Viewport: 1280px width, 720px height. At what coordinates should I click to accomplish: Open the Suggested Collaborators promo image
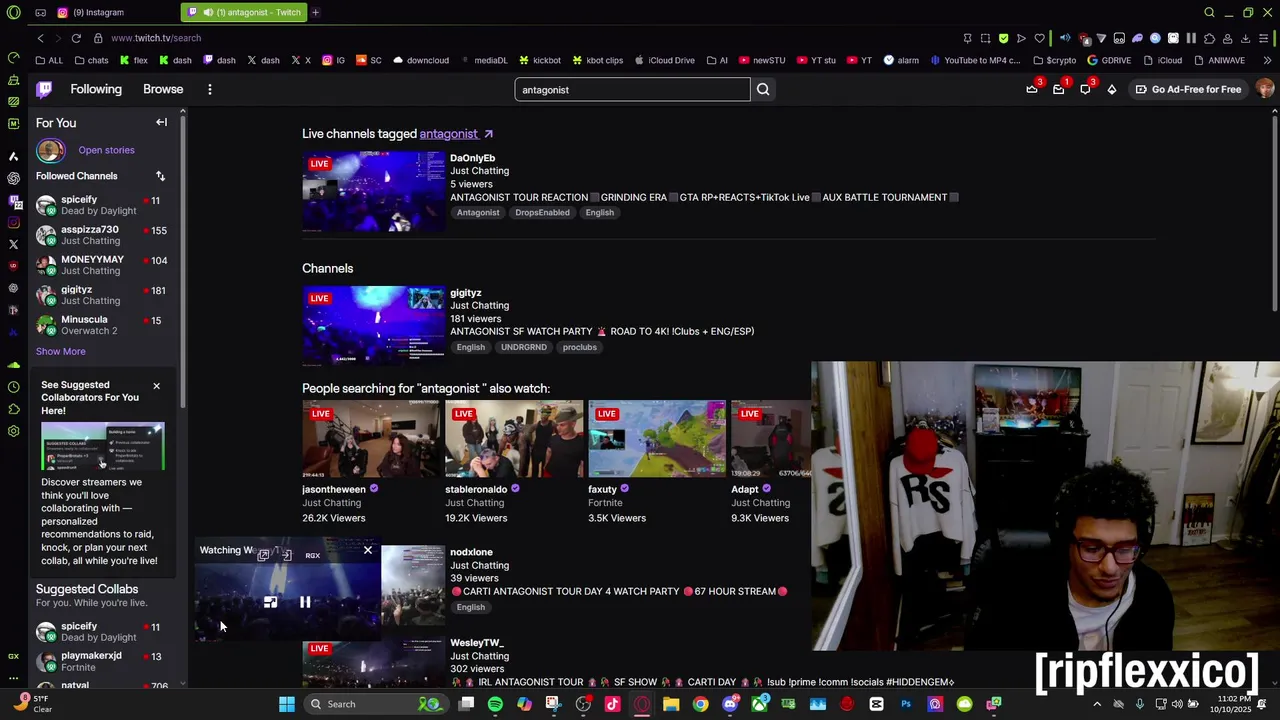click(103, 446)
